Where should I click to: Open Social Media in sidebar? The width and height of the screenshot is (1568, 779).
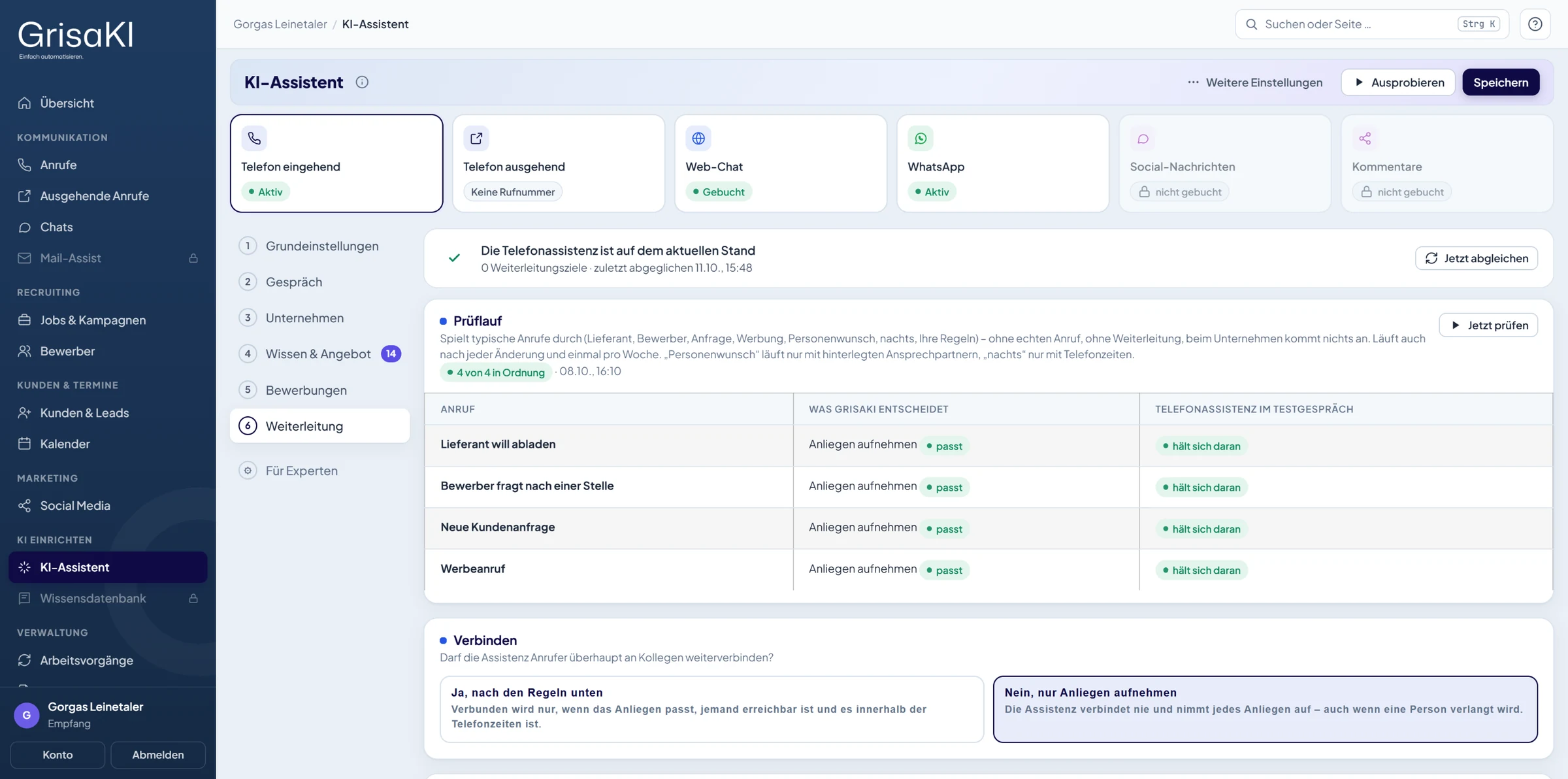point(108,506)
